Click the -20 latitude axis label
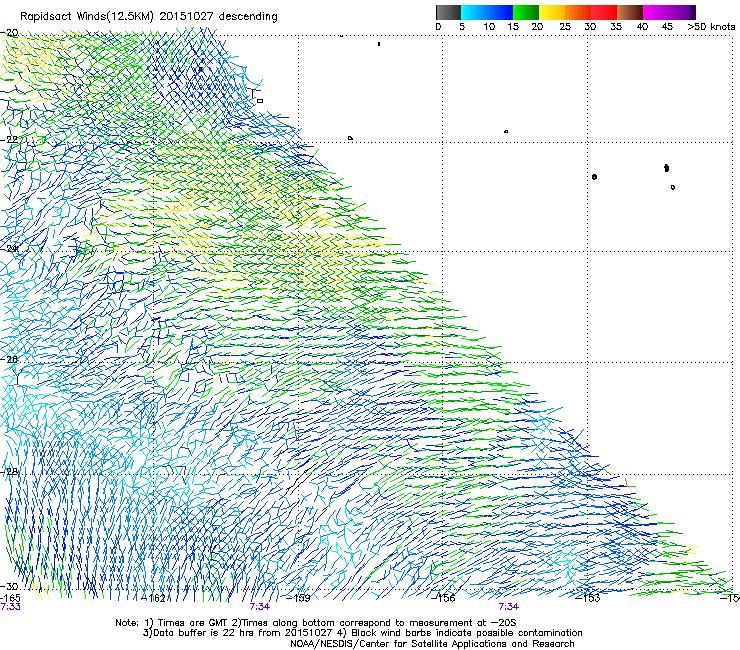 [x=10, y=33]
